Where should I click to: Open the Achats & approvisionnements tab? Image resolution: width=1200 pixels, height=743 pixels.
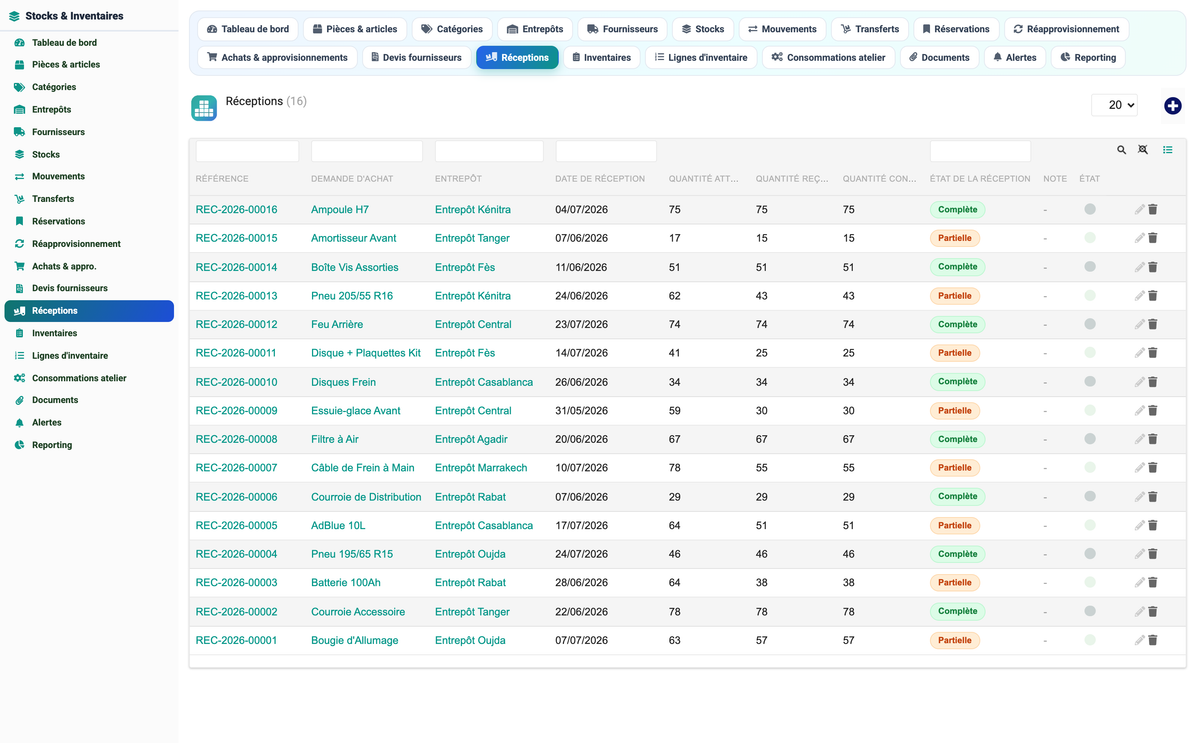click(x=277, y=58)
